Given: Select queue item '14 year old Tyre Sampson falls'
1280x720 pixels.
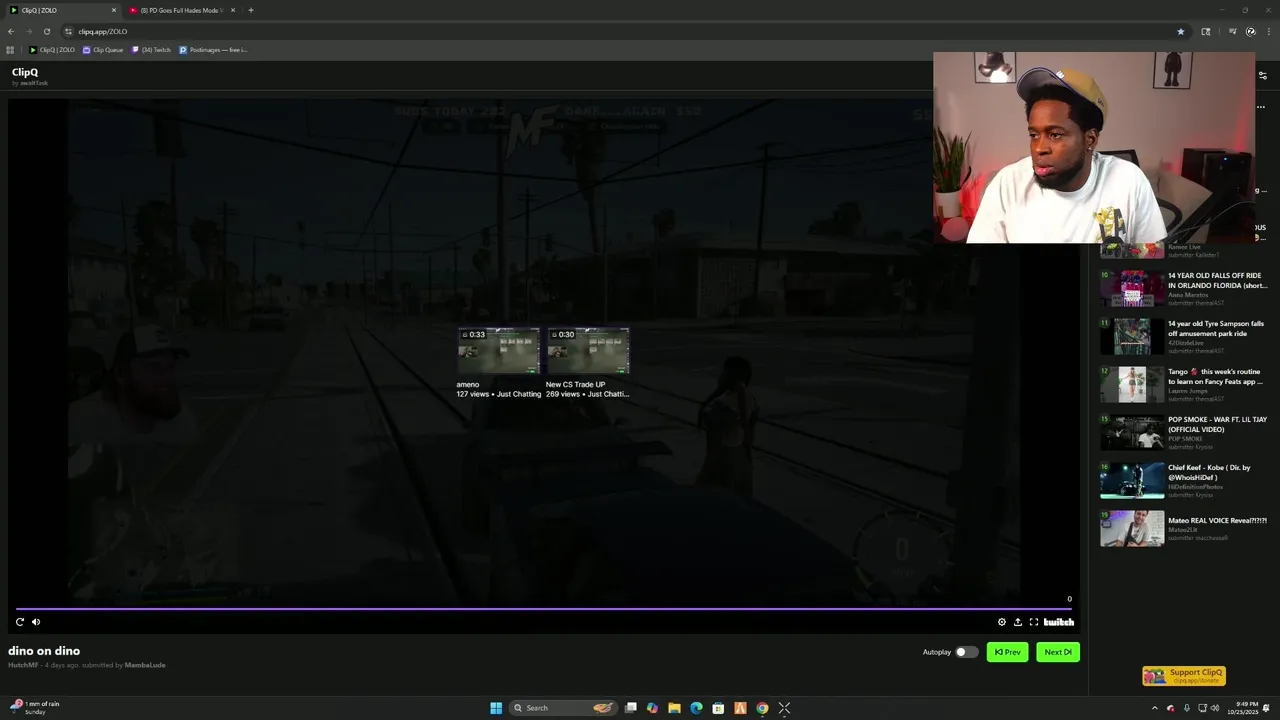Looking at the screenshot, I should tap(1184, 336).
